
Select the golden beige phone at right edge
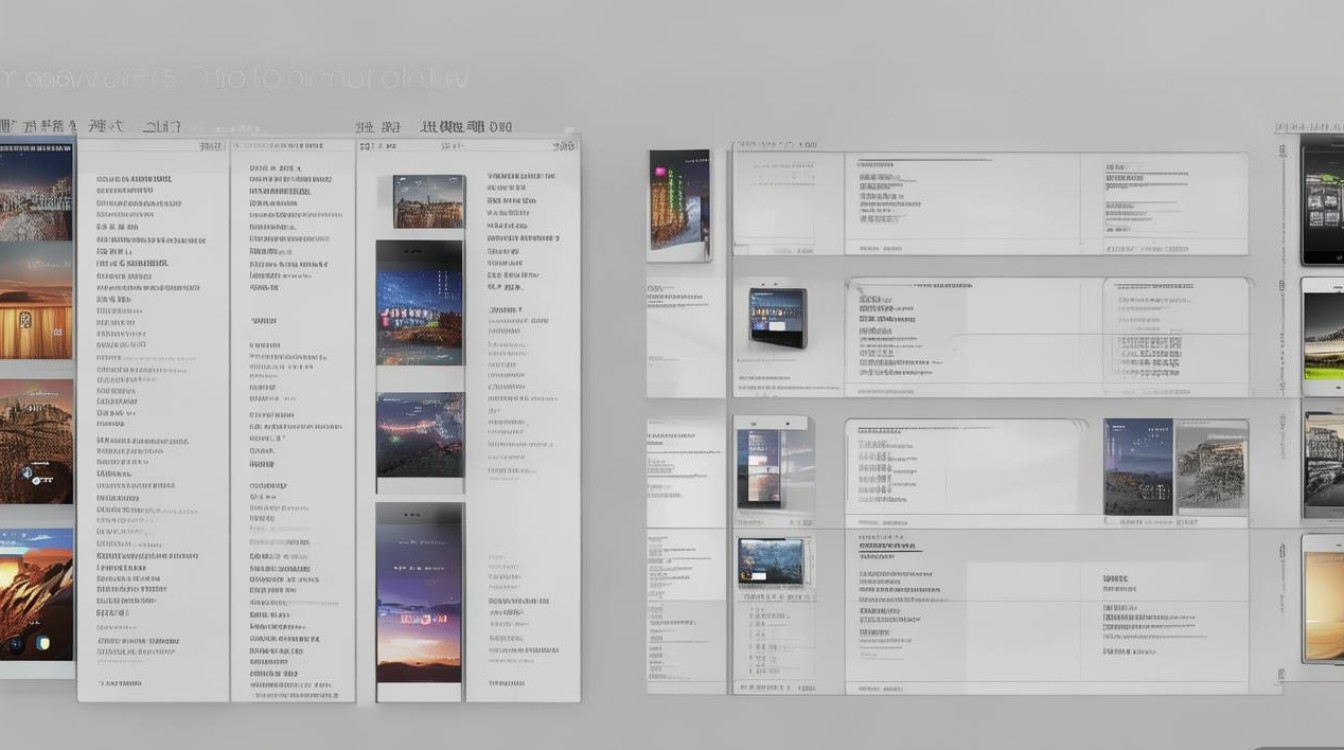(1322, 598)
